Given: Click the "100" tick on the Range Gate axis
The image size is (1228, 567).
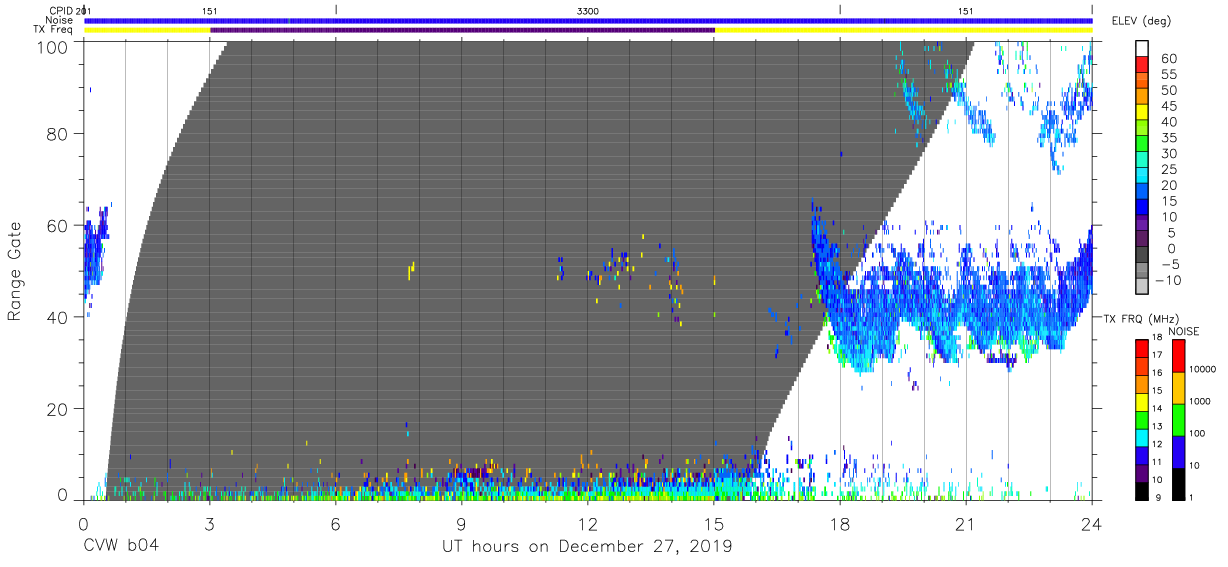Looking at the screenshot, I should 52,46.
